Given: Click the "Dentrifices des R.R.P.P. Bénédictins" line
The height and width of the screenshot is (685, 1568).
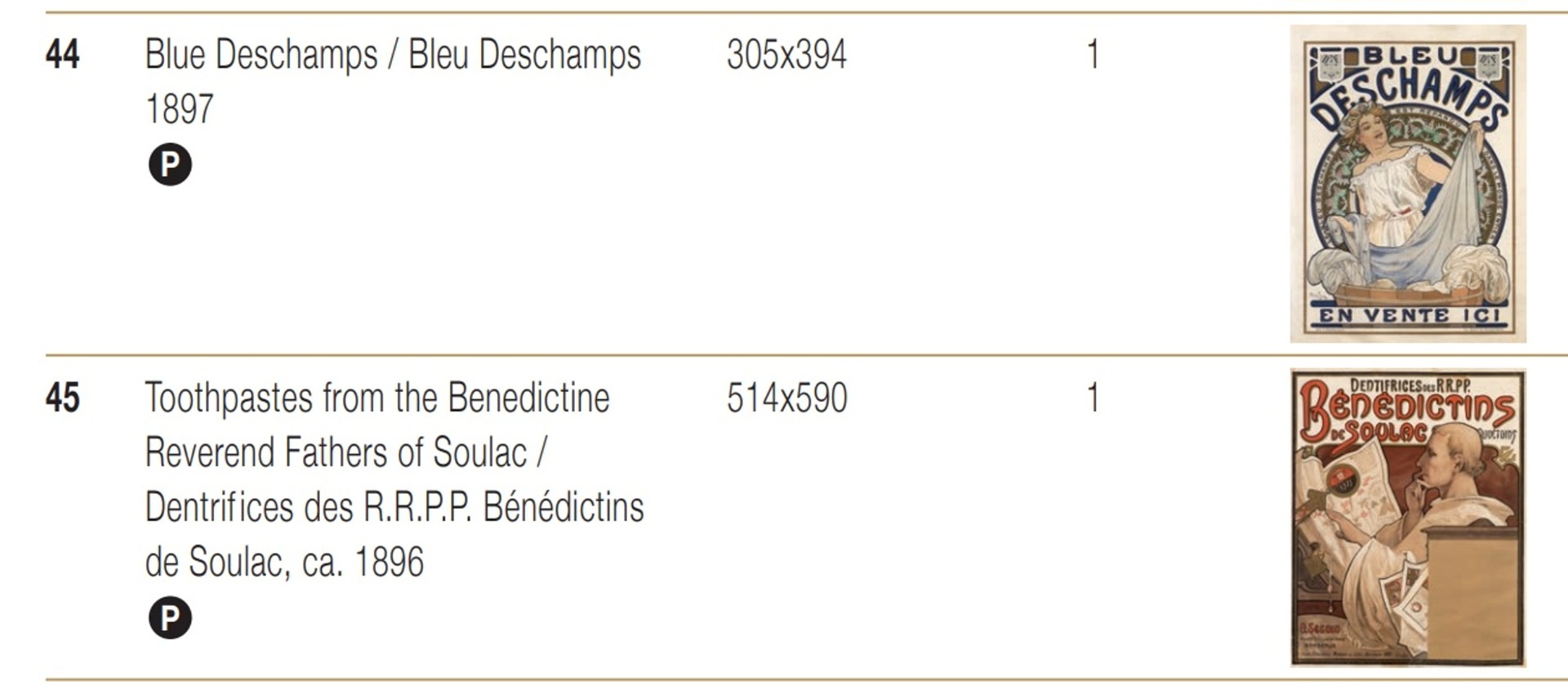Looking at the screenshot, I should tap(394, 508).
